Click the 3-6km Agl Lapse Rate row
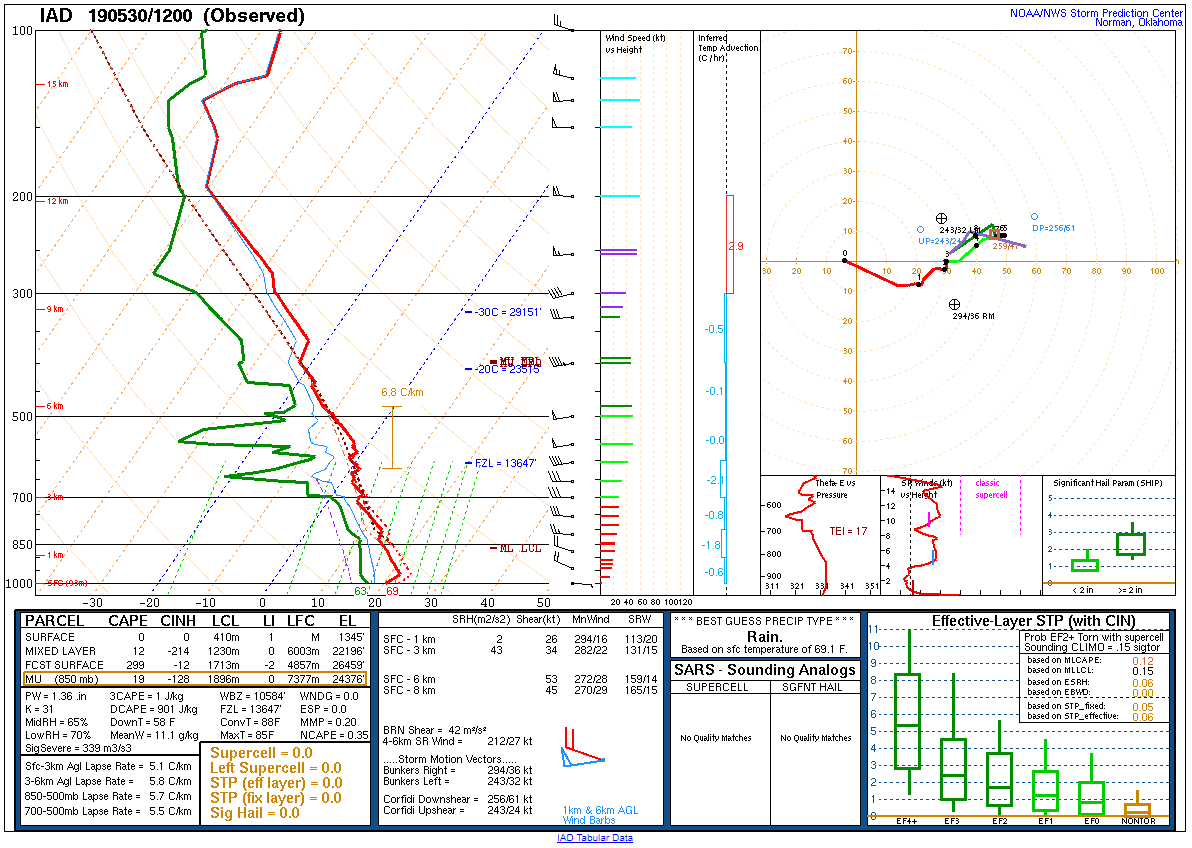This screenshot has height=848, width=1192. click(x=108, y=781)
